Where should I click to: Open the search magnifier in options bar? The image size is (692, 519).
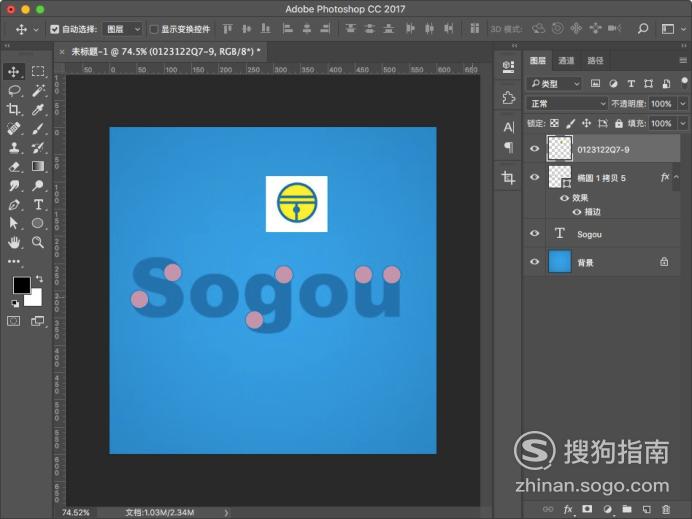pos(643,29)
